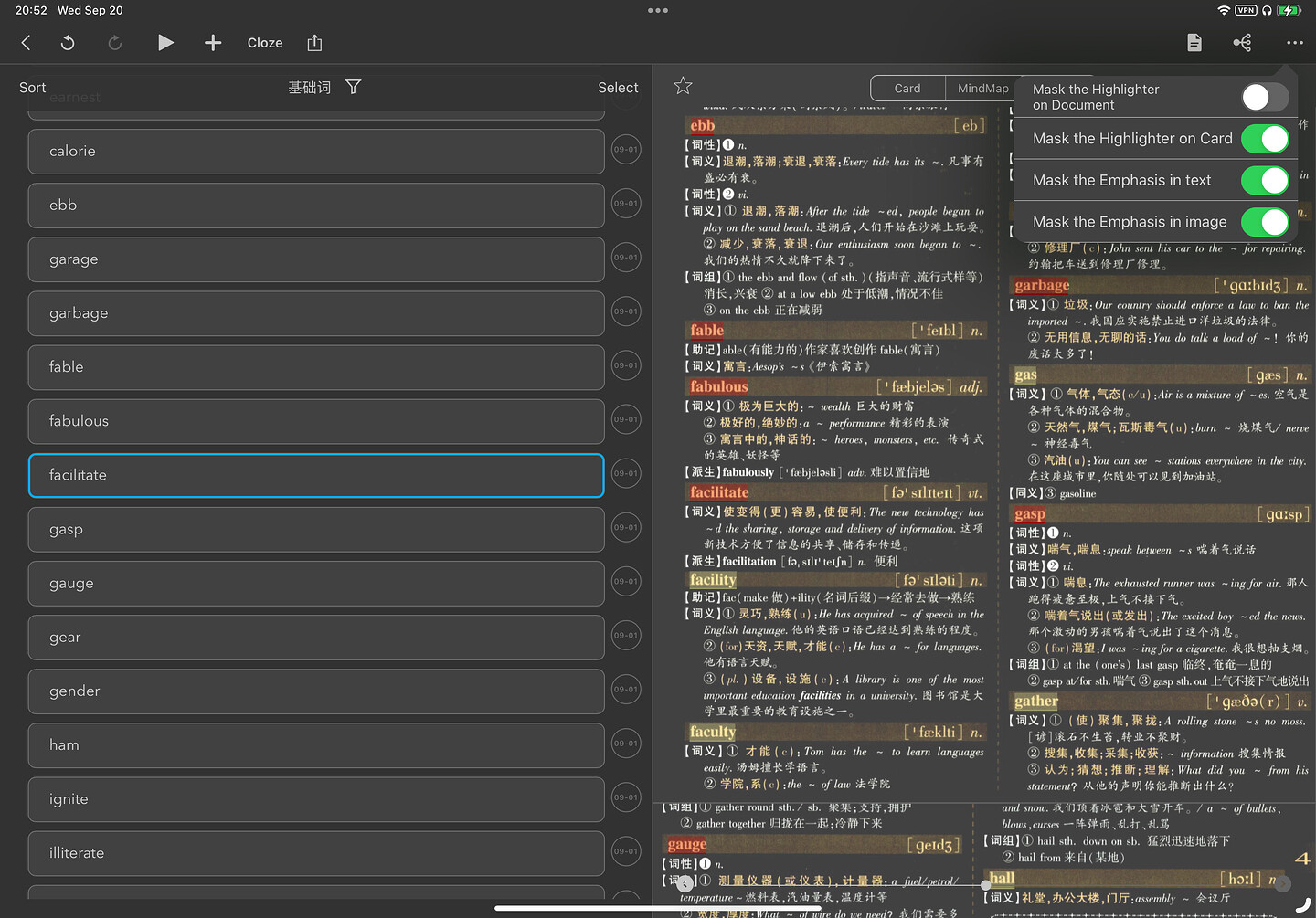Tap the masked gauge headword on document
1316x918 pixels.
(686, 845)
